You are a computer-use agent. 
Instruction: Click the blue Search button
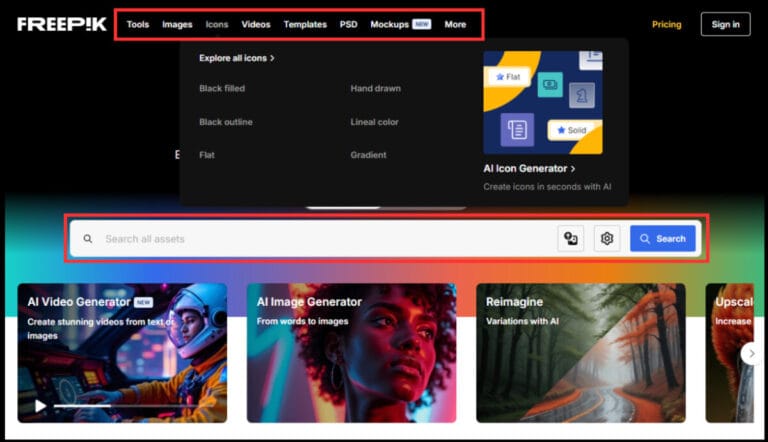coord(662,238)
